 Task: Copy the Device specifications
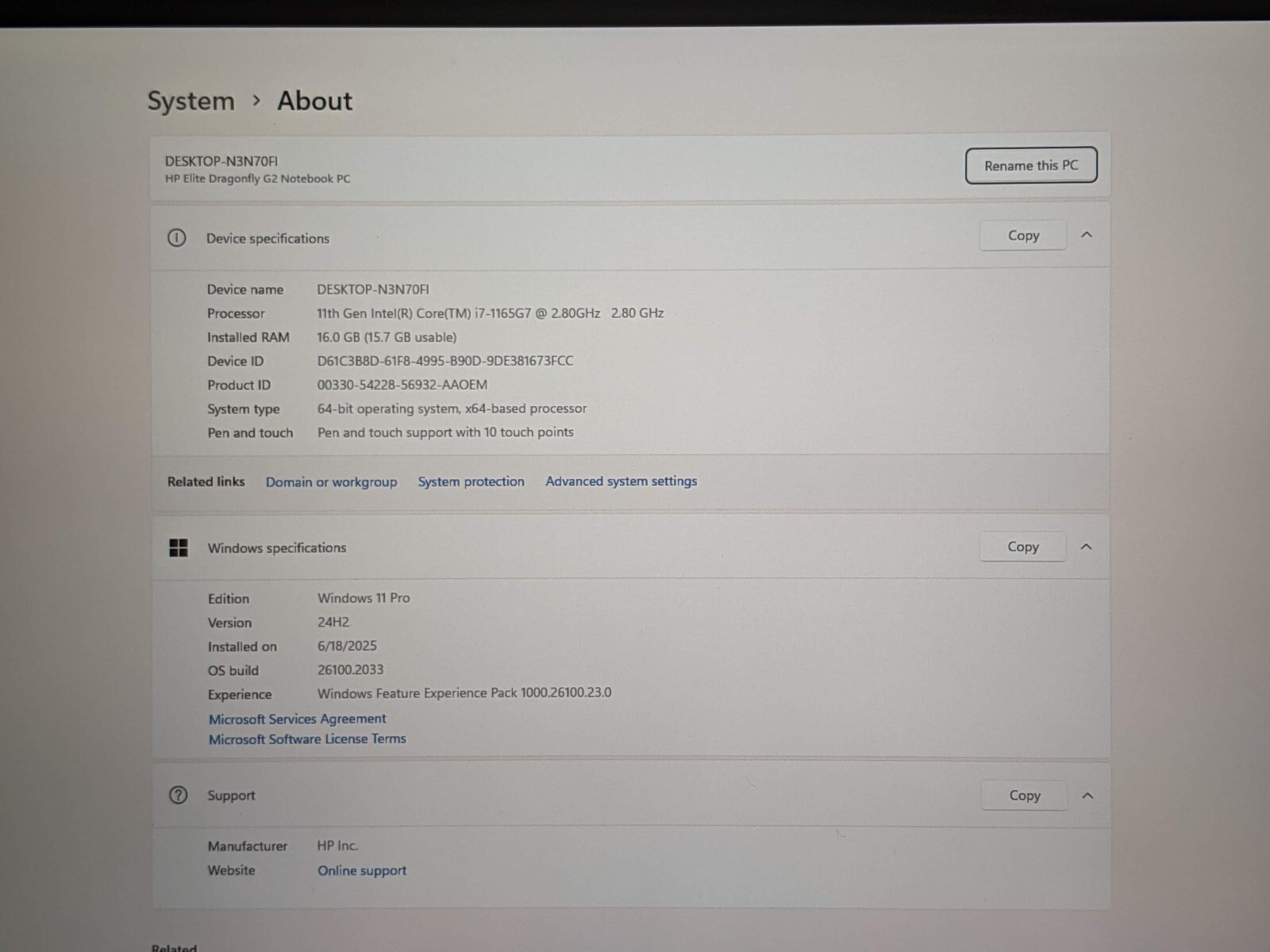coord(1023,236)
